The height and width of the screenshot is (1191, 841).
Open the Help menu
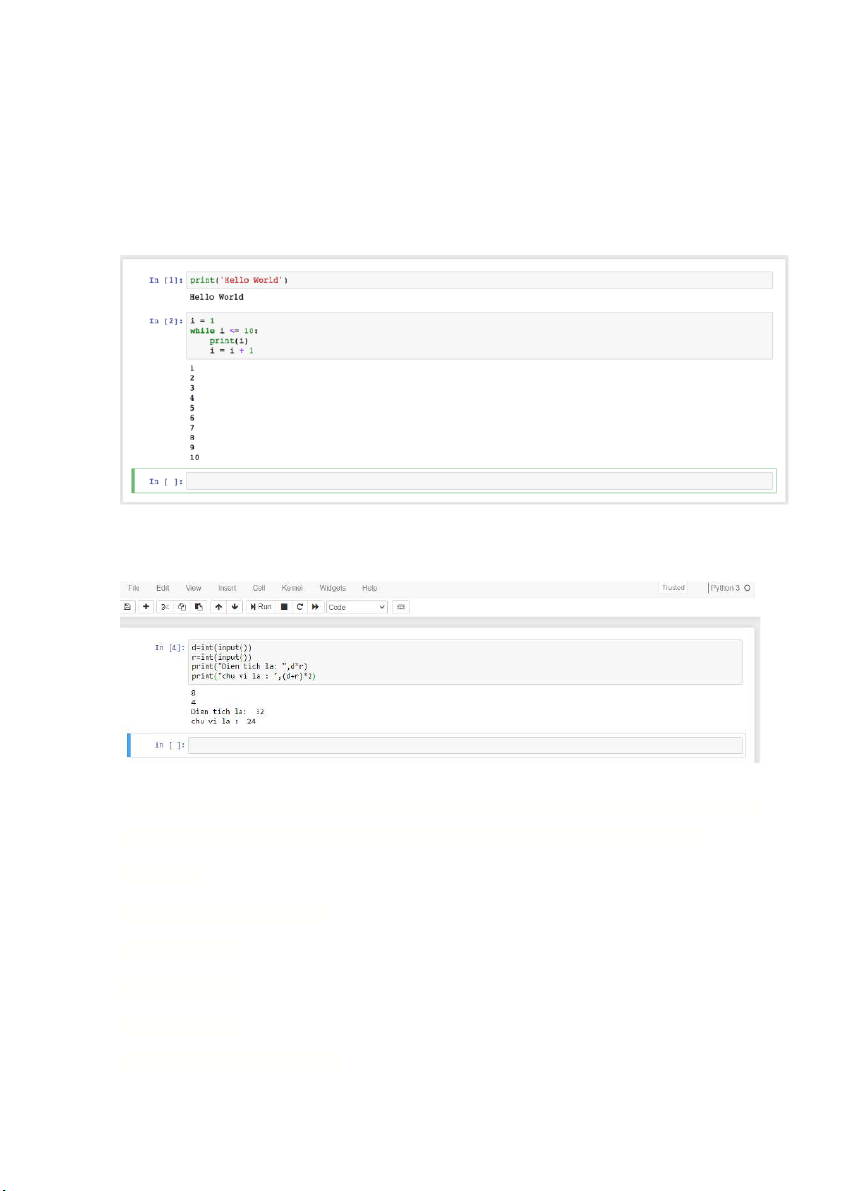pos(369,588)
